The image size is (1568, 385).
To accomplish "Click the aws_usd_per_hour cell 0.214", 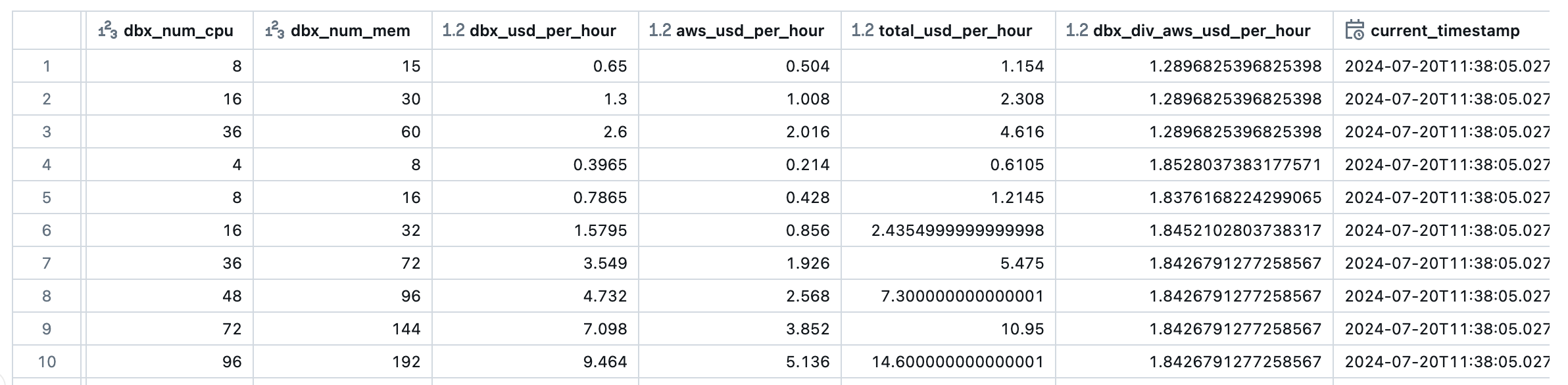I will point(740,164).
